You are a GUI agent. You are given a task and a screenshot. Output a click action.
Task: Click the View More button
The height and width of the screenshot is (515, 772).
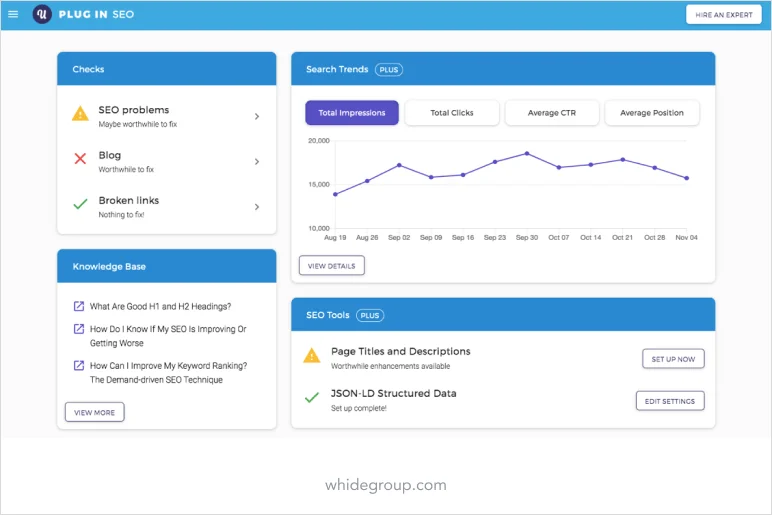click(x=95, y=413)
